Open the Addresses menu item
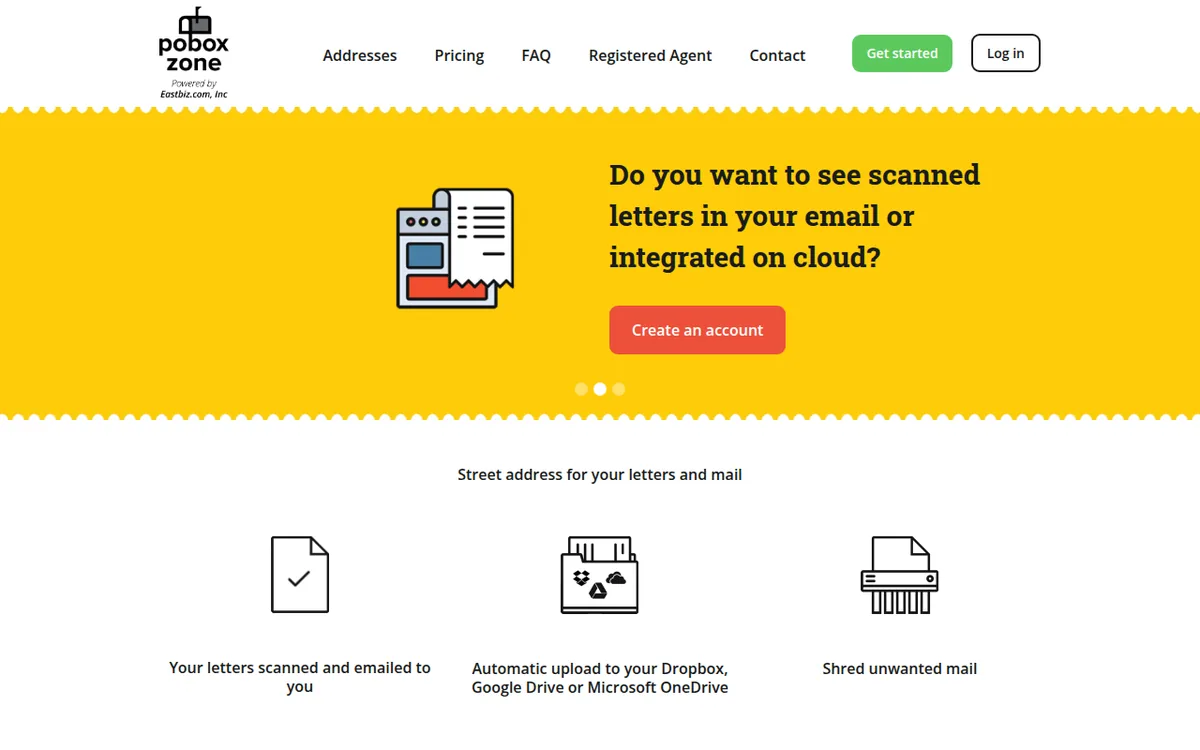This screenshot has height=750, width=1200. point(360,55)
